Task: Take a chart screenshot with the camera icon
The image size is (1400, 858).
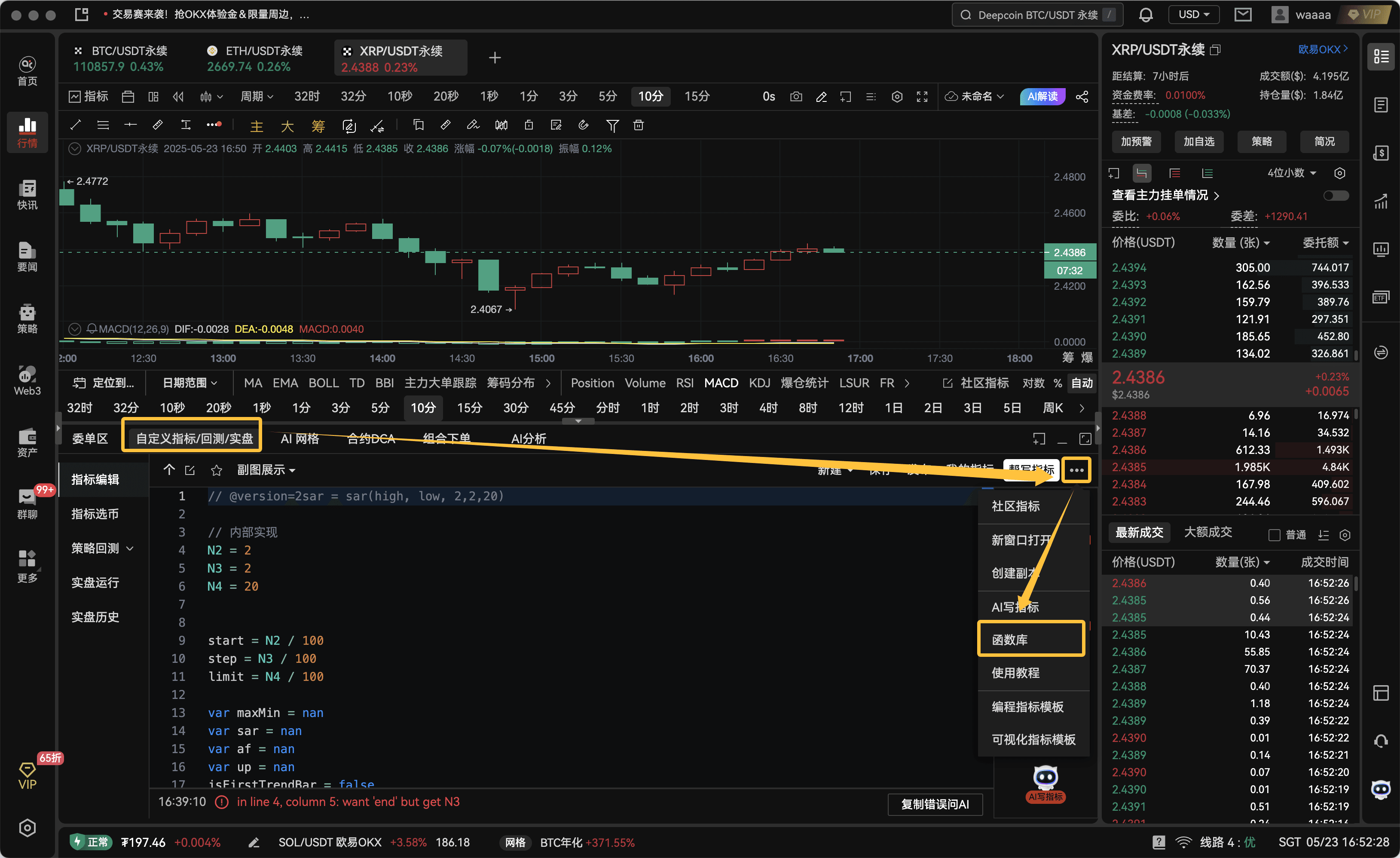Action: coord(796,97)
